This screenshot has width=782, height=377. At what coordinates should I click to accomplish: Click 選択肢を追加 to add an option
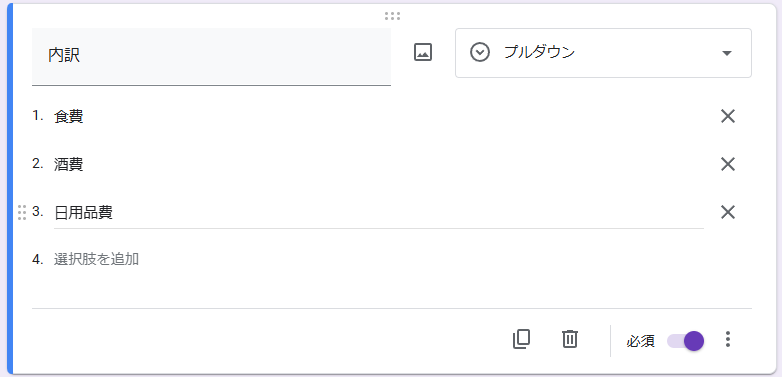(x=96, y=259)
